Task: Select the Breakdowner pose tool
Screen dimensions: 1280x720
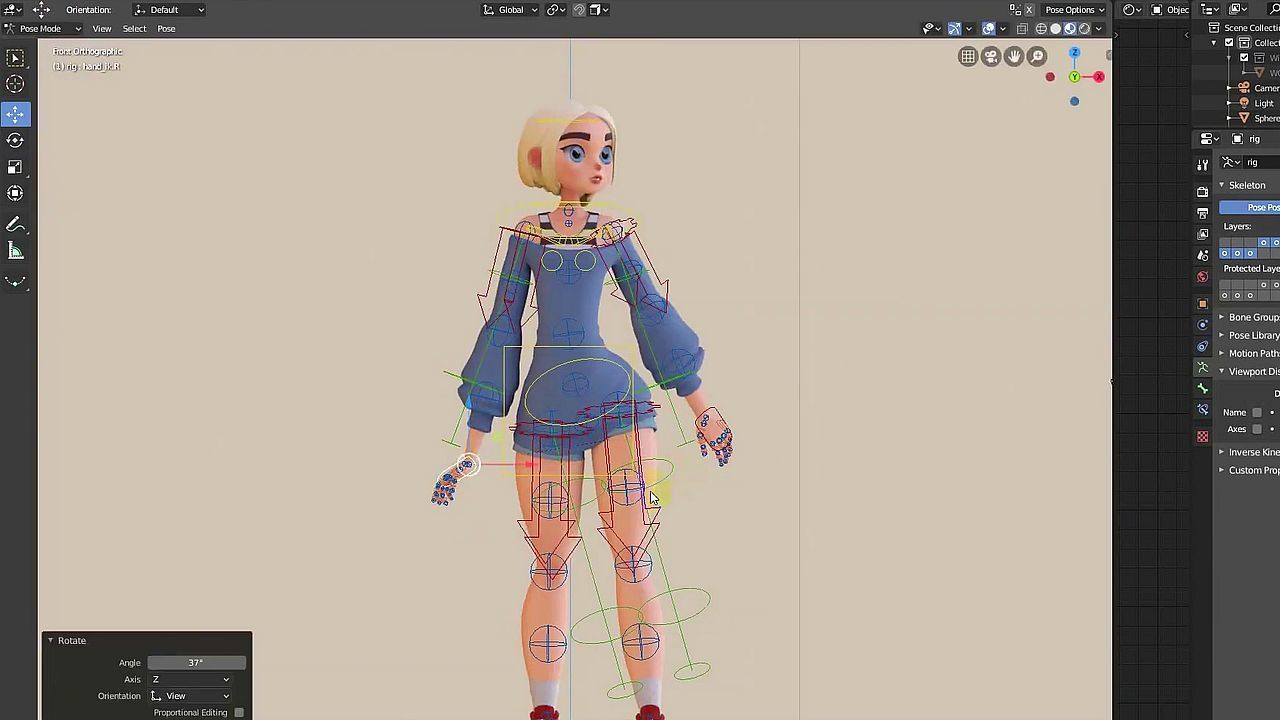Action: [15, 281]
